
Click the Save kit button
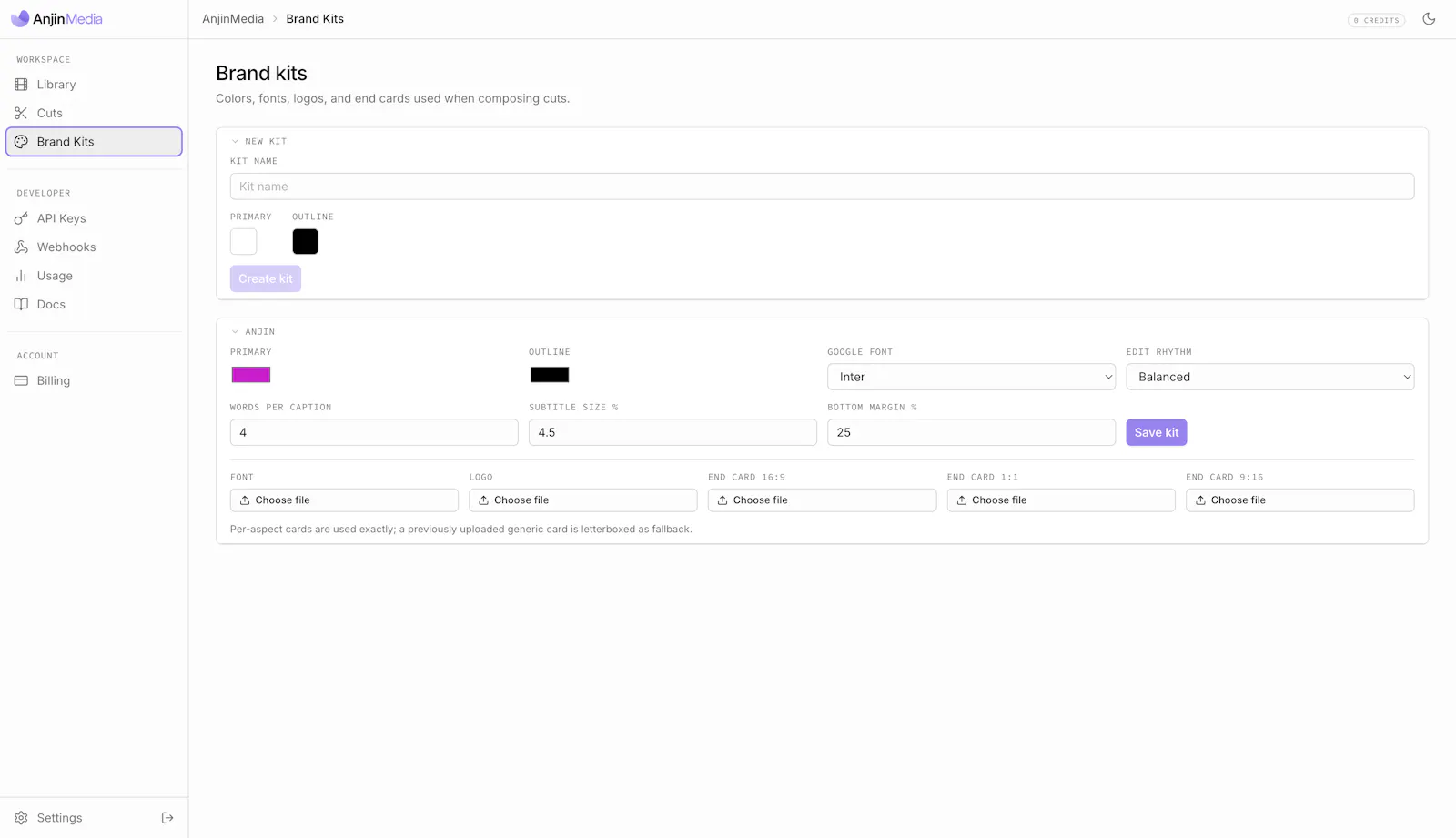1156,432
